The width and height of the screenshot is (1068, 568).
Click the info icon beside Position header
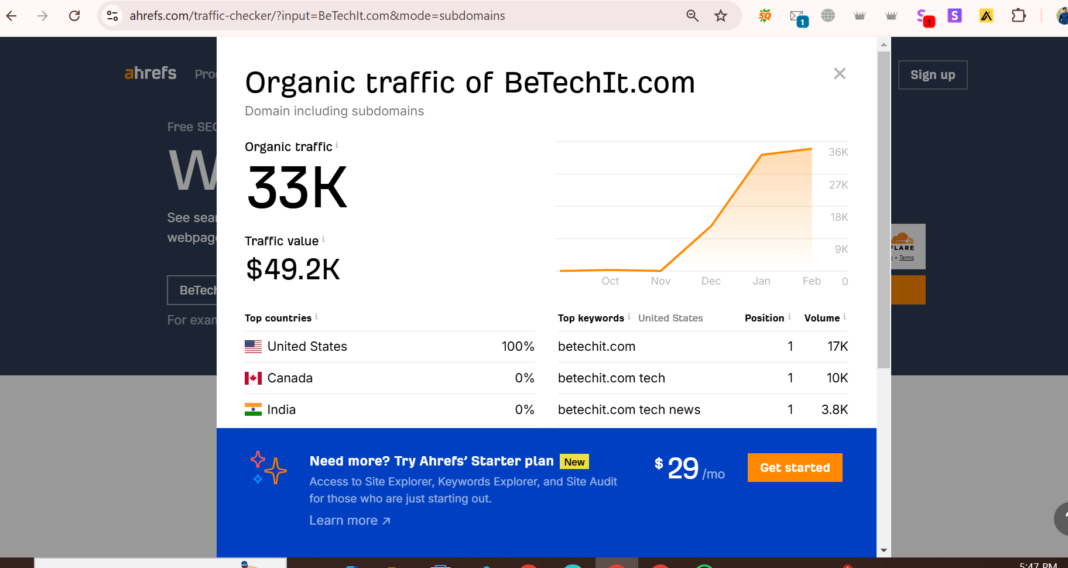click(x=789, y=316)
